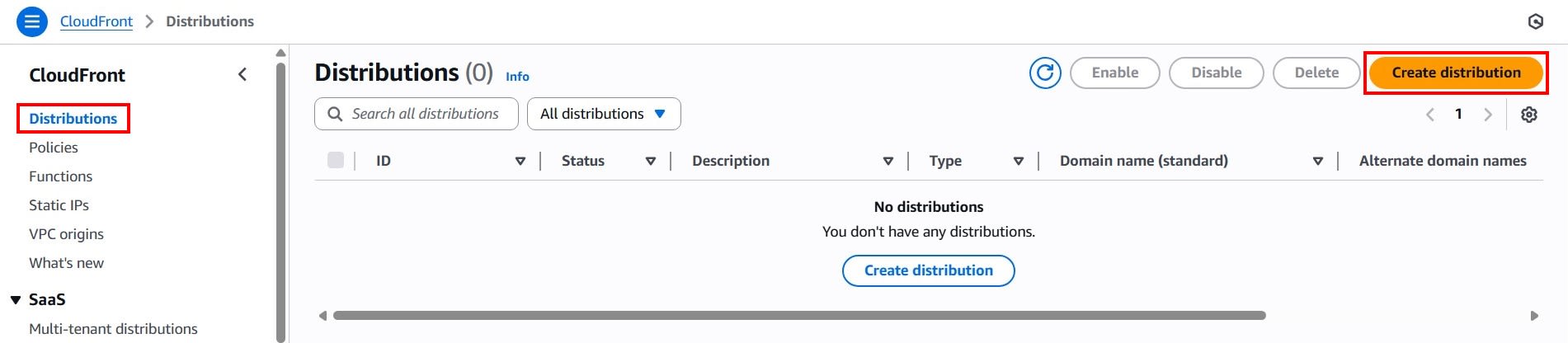Click the orange Create distribution button
The height and width of the screenshot is (343, 1568).
1456,73
